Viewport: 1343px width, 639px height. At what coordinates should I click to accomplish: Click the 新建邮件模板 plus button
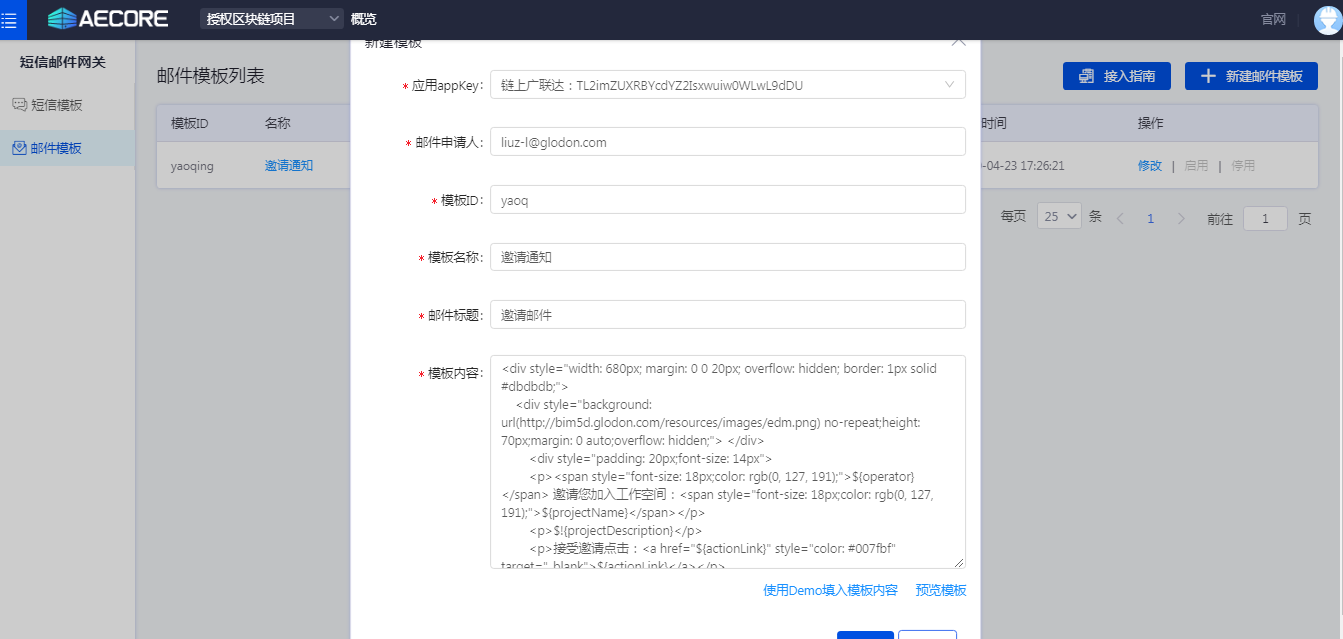coord(1250,76)
